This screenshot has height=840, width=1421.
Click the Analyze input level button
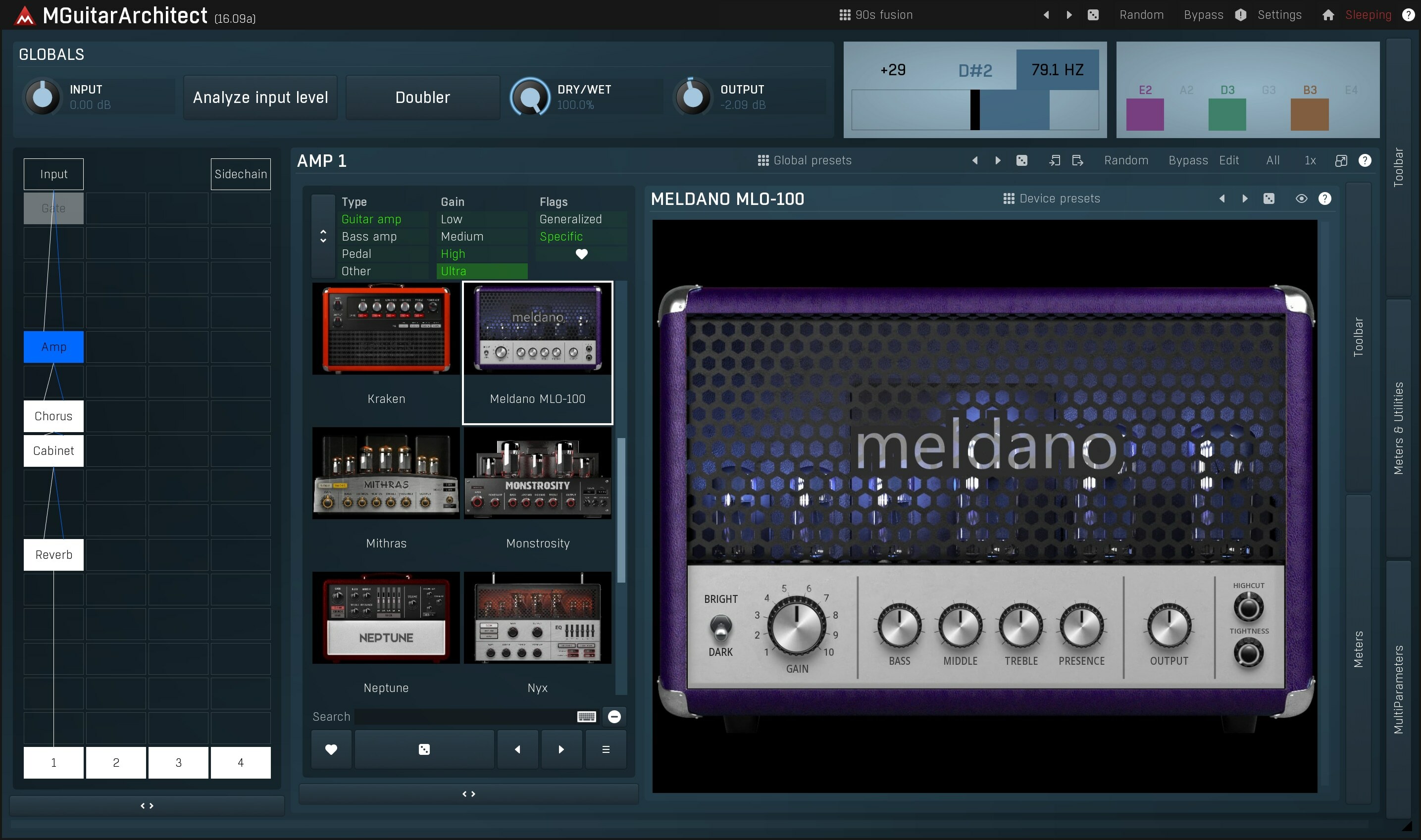point(260,97)
